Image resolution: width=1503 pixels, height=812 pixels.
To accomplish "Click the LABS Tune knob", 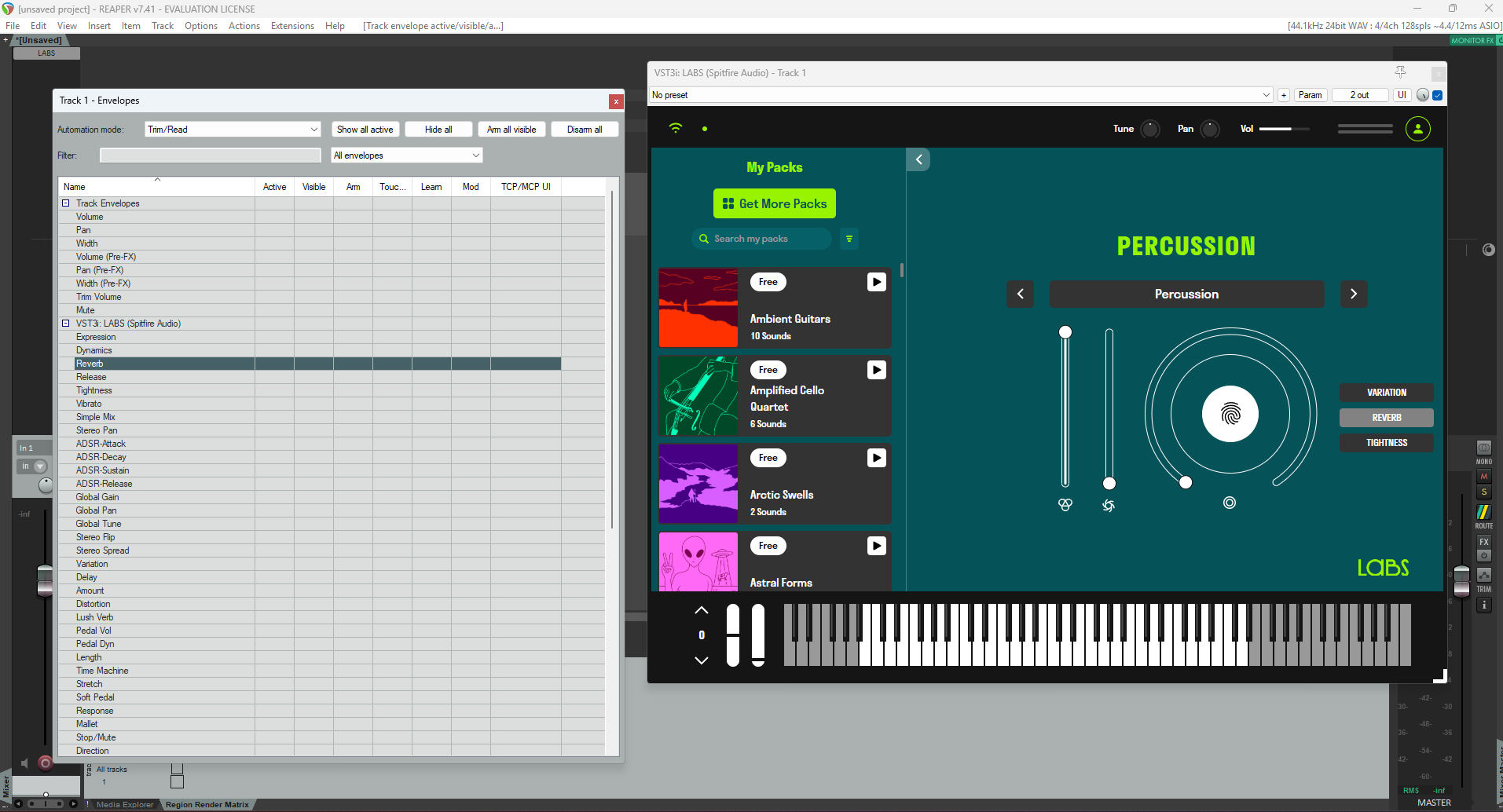I will point(1150,129).
